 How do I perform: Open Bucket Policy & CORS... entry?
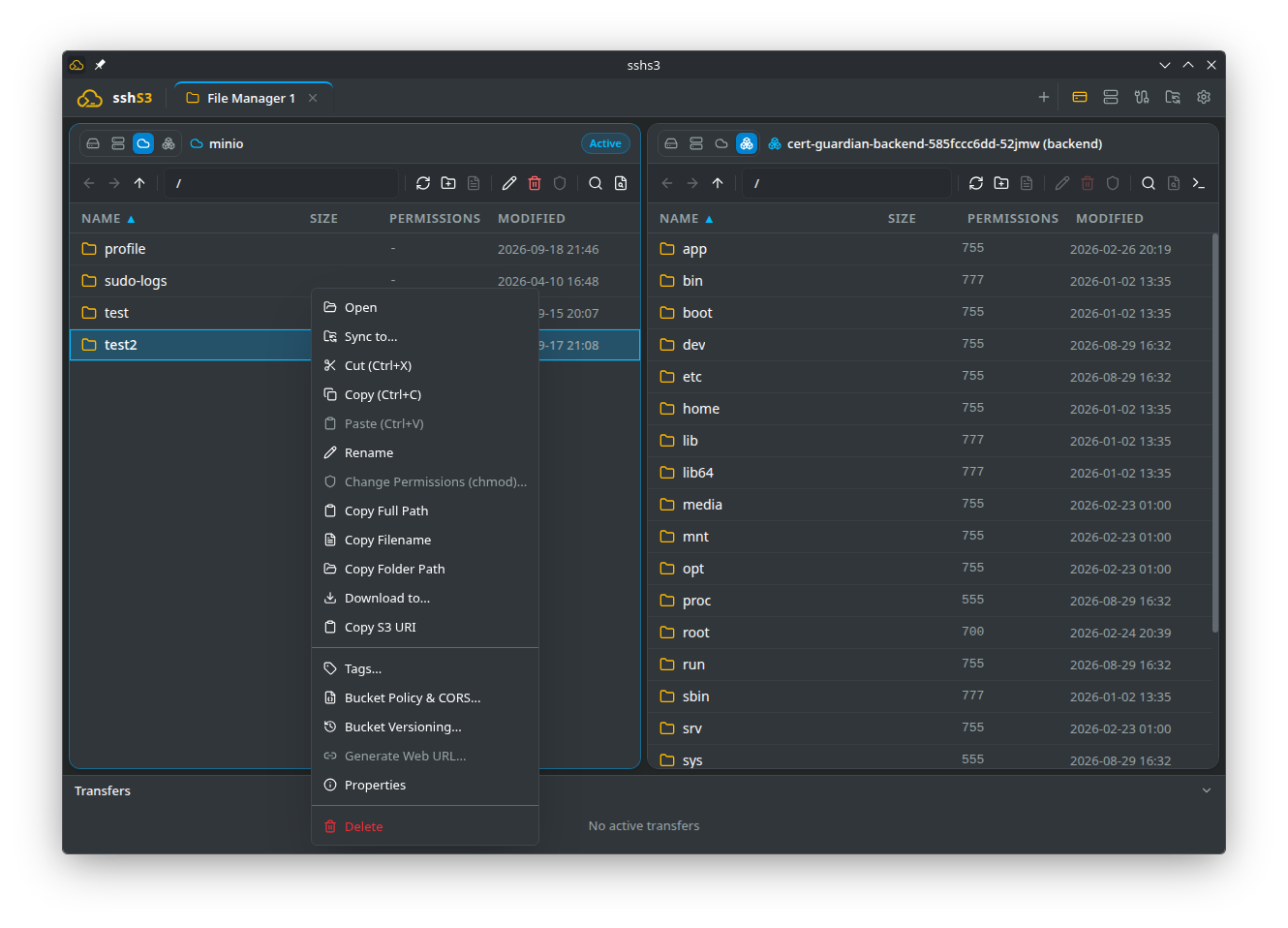click(425, 697)
